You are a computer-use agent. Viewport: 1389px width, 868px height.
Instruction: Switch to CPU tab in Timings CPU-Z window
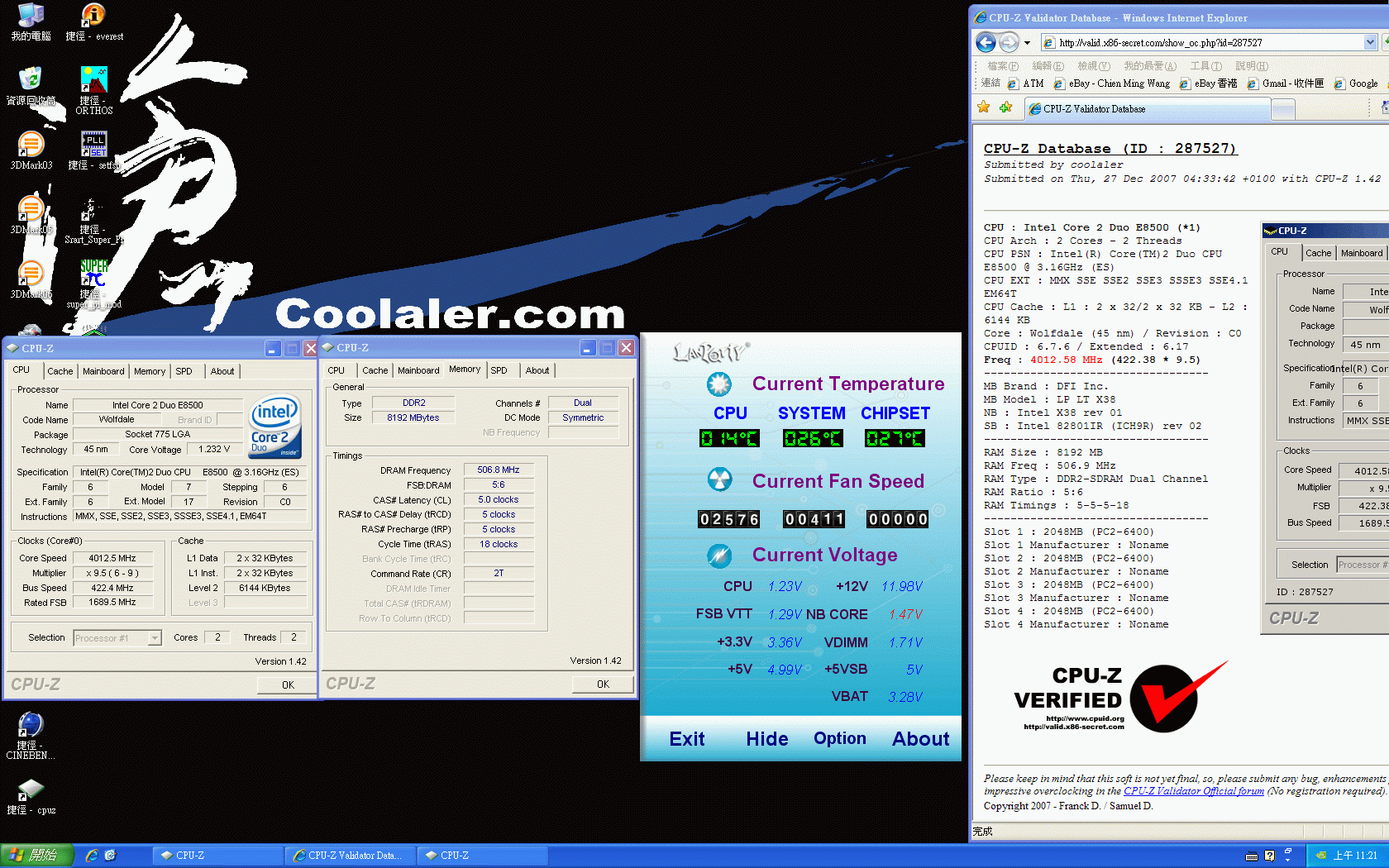point(336,370)
